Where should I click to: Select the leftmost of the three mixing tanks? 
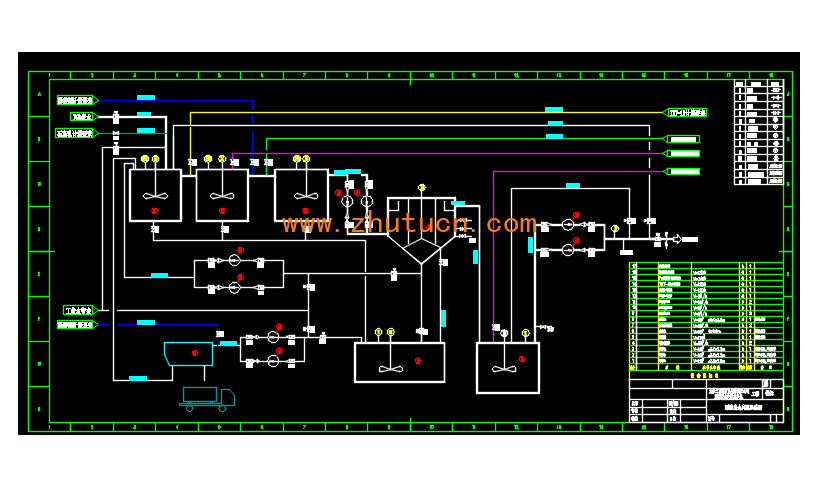(155, 195)
